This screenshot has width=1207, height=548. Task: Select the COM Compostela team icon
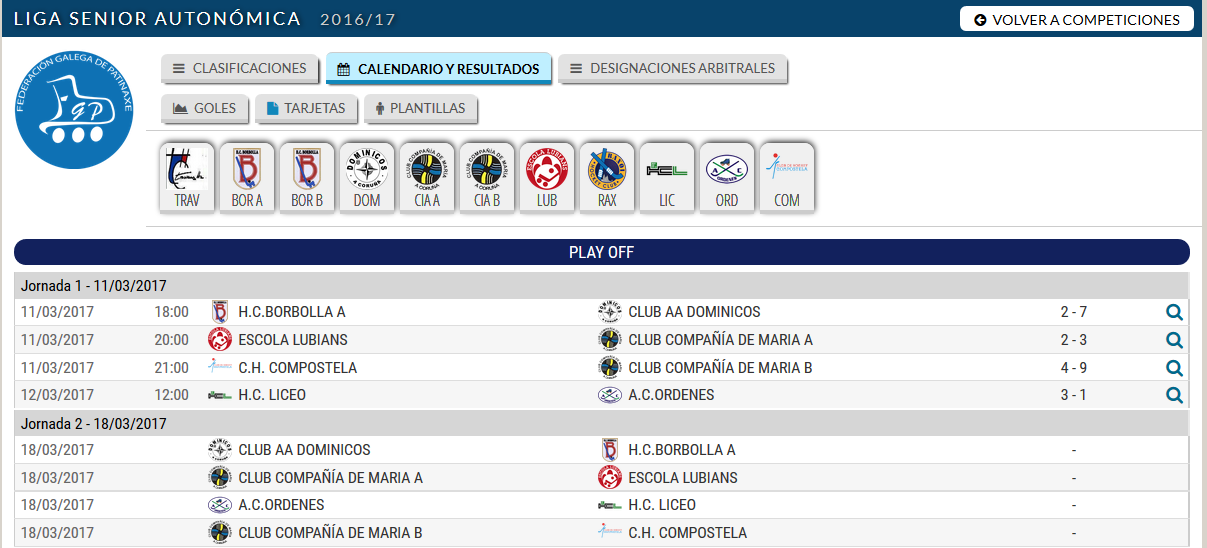[787, 178]
